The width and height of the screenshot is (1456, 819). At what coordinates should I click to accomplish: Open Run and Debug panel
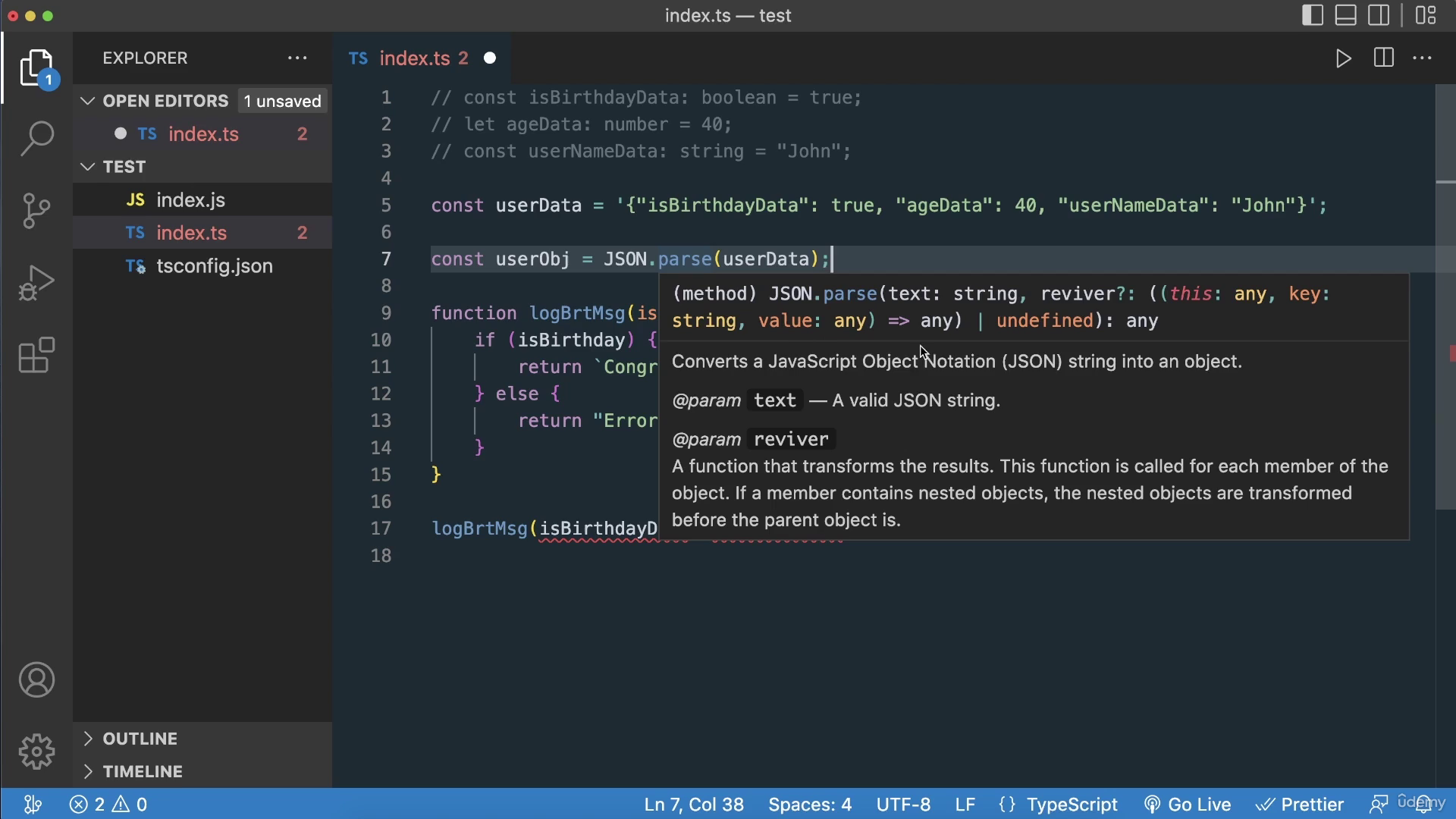[x=36, y=281]
